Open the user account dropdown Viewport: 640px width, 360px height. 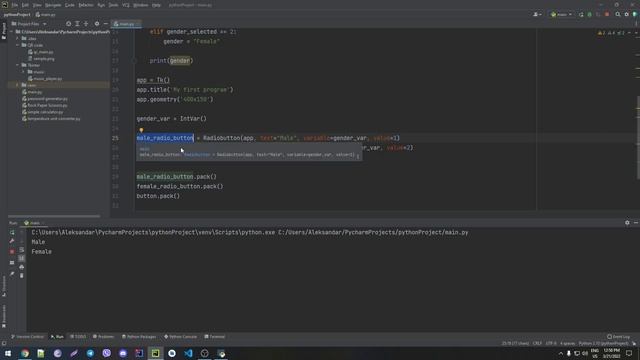tap(537, 14)
